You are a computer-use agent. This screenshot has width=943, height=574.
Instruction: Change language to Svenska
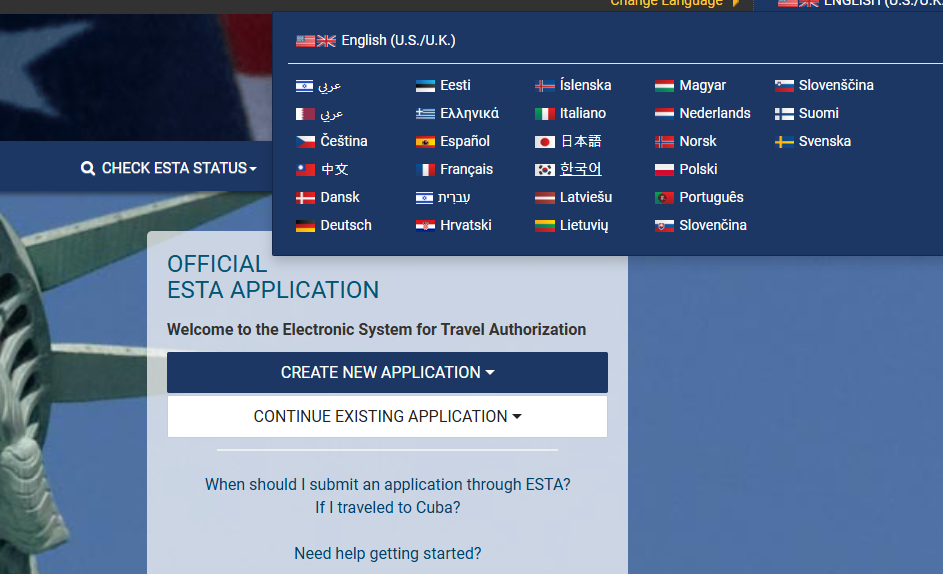[825, 142]
